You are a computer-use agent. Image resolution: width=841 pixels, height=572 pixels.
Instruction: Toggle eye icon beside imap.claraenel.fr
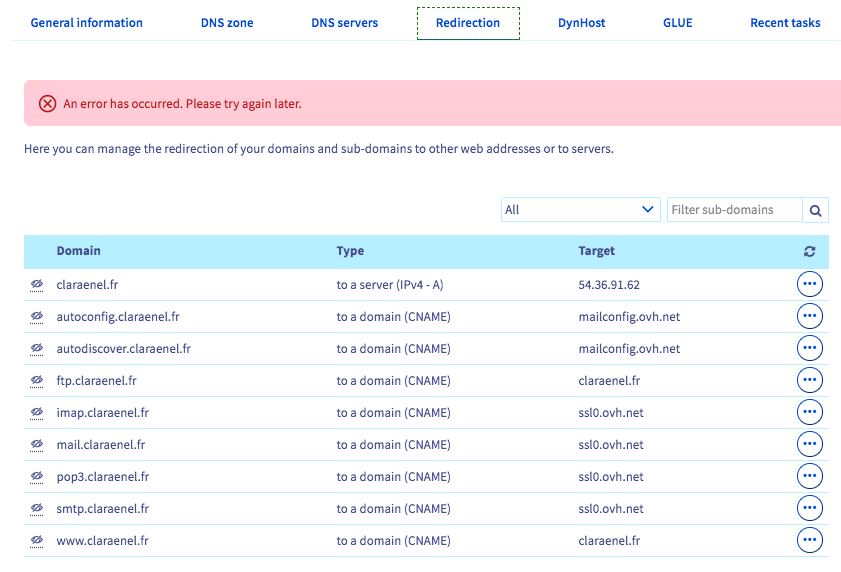[x=37, y=413]
